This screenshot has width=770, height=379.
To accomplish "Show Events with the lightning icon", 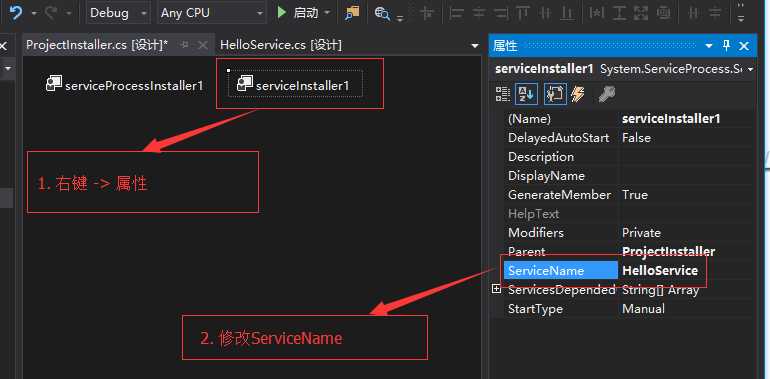I will coord(578,94).
